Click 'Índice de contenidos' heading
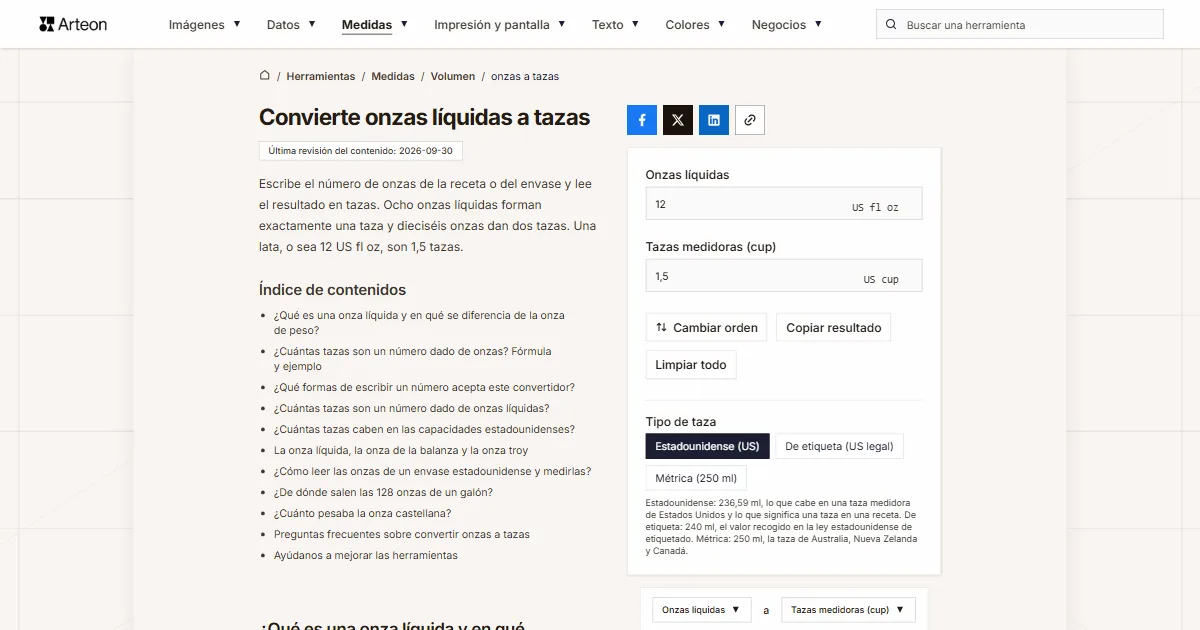The height and width of the screenshot is (630, 1200). 332,290
